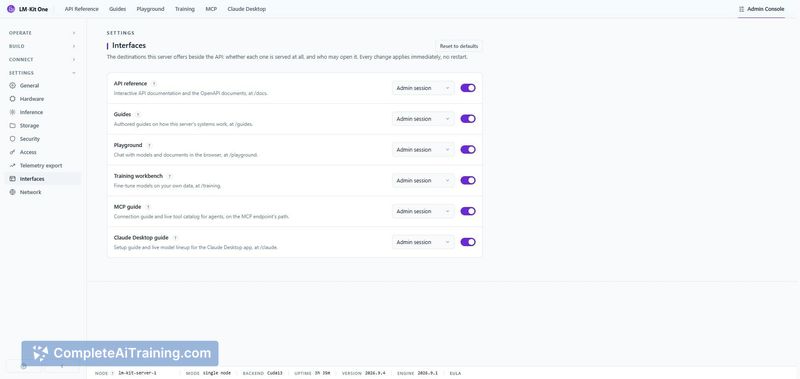Open the MCP guide access dropdown
The height and width of the screenshot is (379, 800).
[423, 211]
